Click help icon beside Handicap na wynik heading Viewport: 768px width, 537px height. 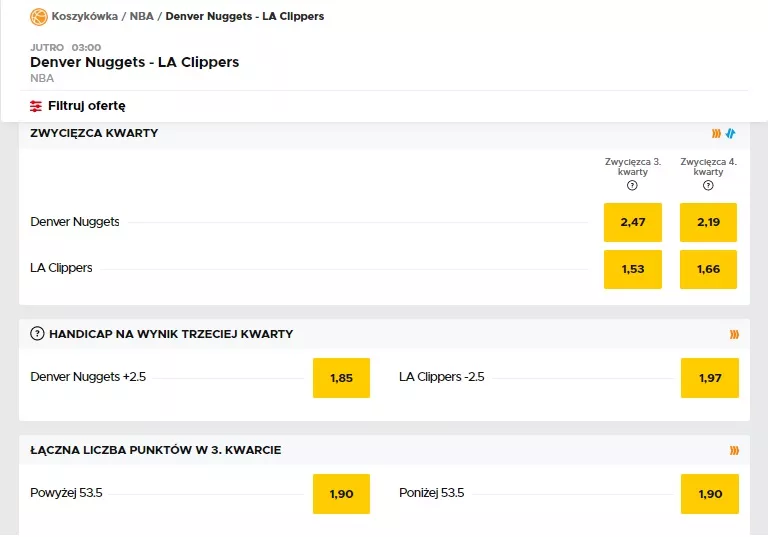38,334
